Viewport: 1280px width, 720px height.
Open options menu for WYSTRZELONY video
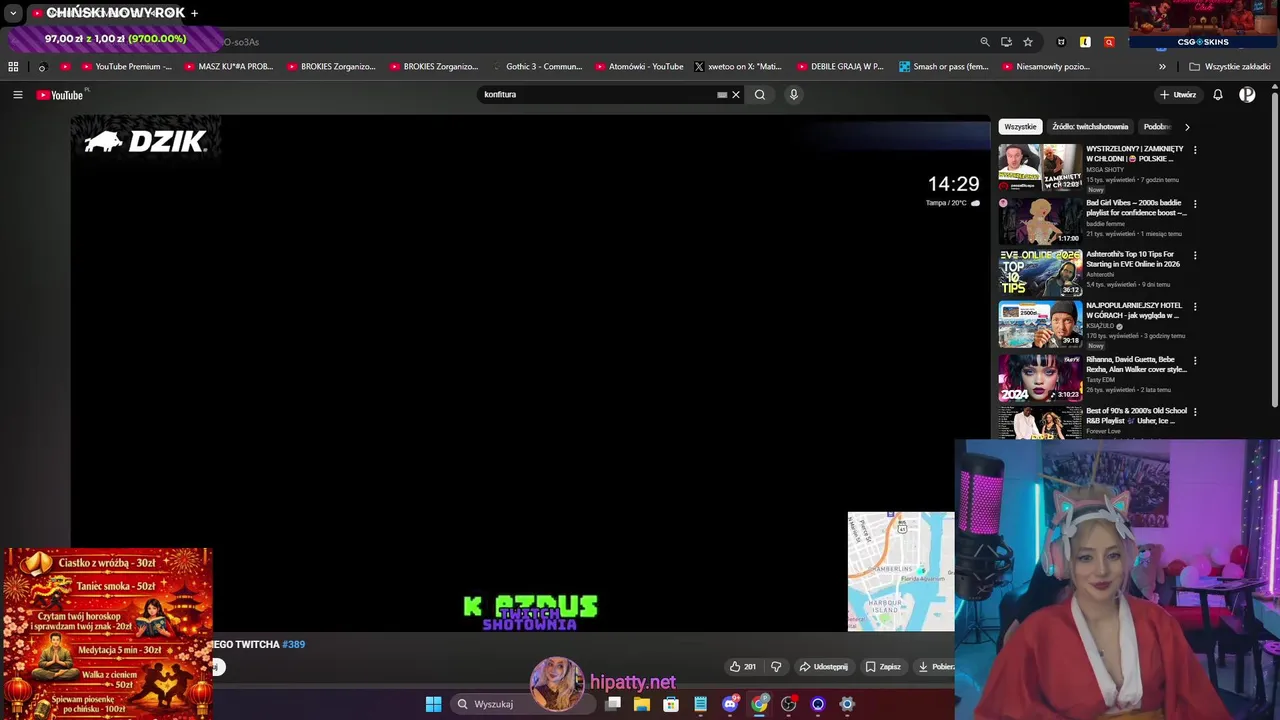(1195, 150)
